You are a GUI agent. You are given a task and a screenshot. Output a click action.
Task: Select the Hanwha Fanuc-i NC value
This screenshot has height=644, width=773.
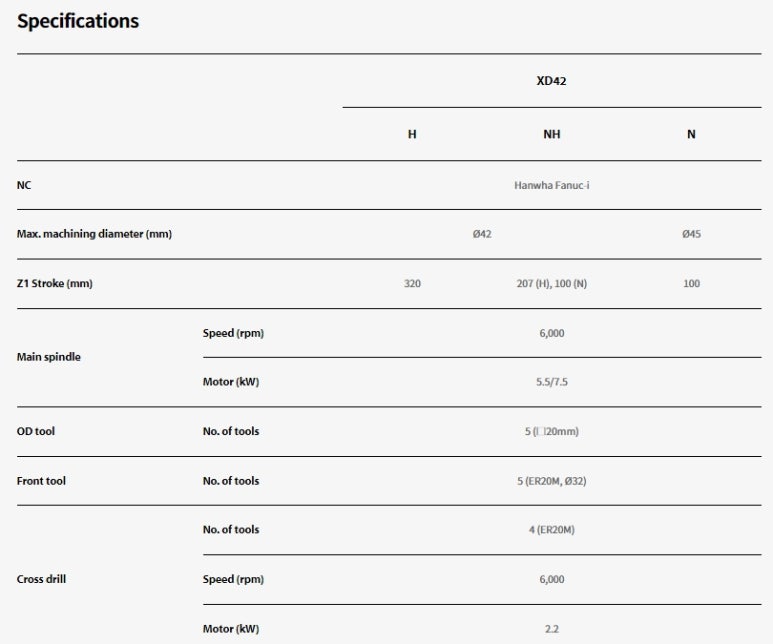click(551, 185)
